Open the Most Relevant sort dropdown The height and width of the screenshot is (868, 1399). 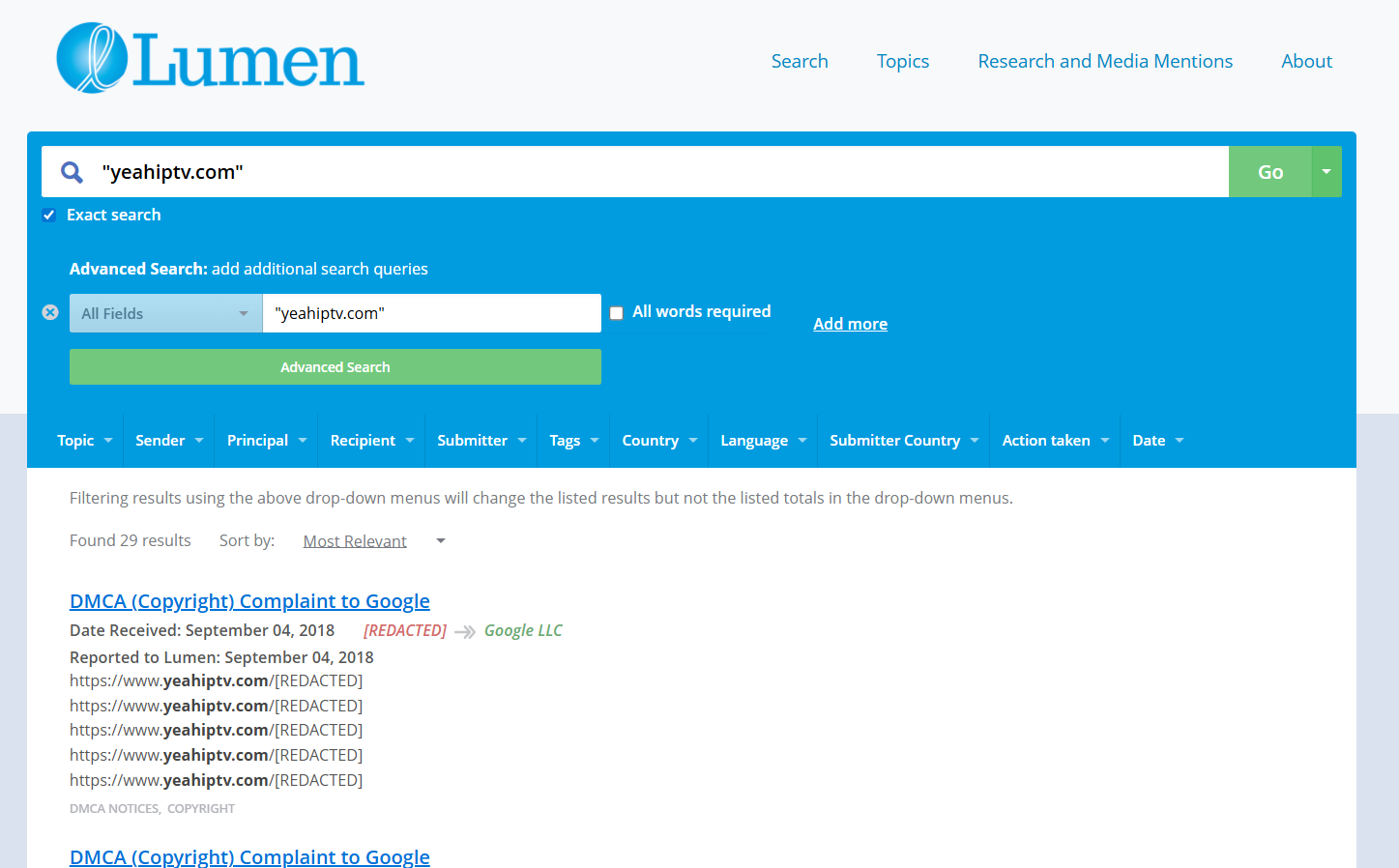point(372,541)
